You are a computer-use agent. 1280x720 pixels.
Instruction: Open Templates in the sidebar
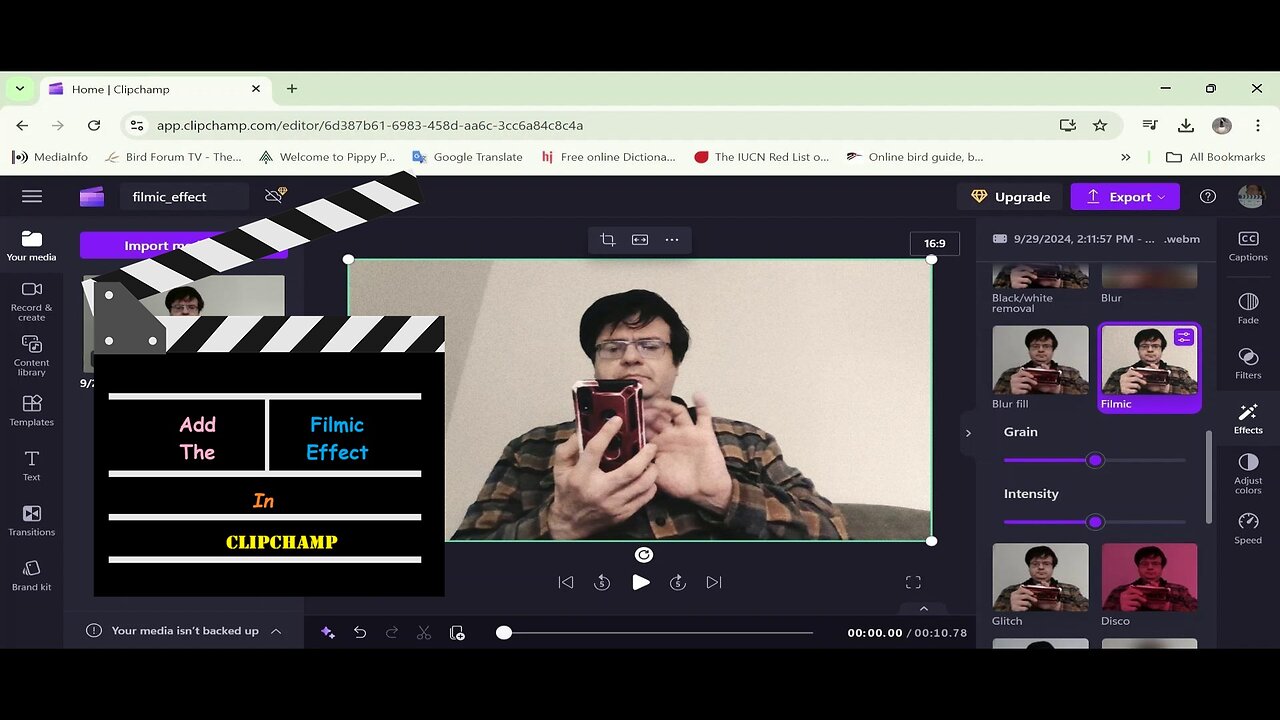tap(32, 410)
